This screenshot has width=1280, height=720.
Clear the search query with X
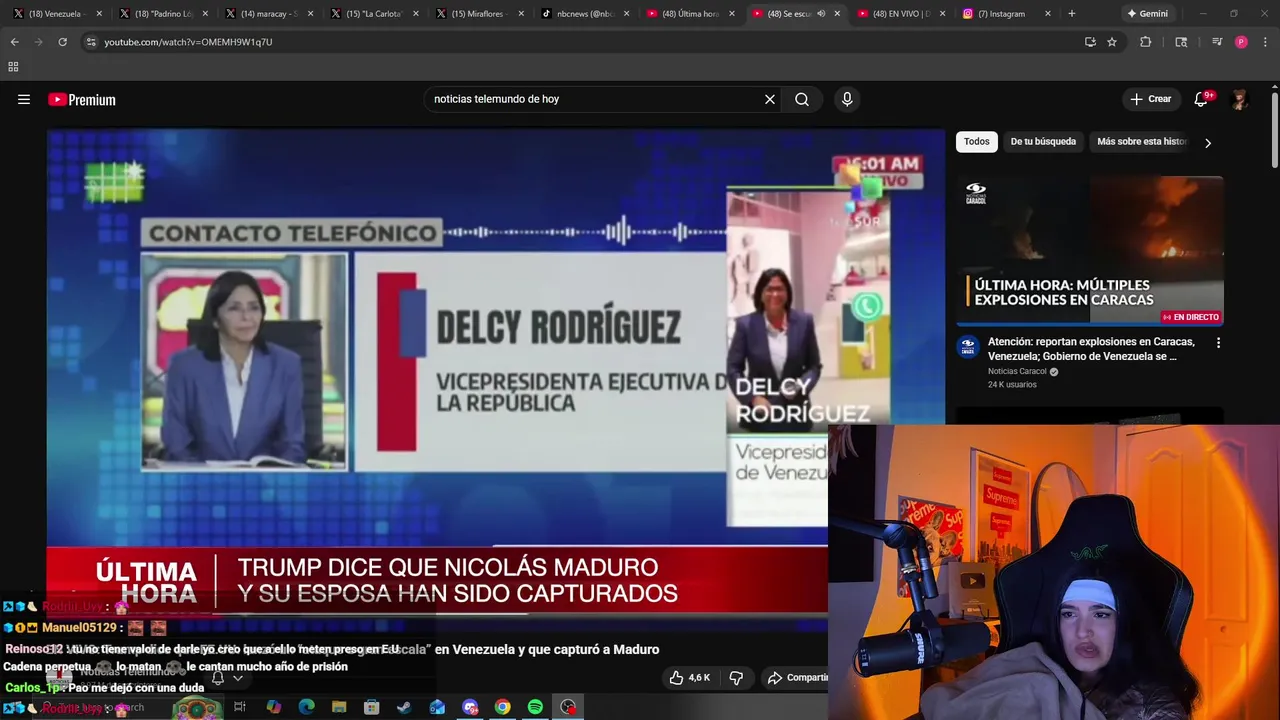770,99
